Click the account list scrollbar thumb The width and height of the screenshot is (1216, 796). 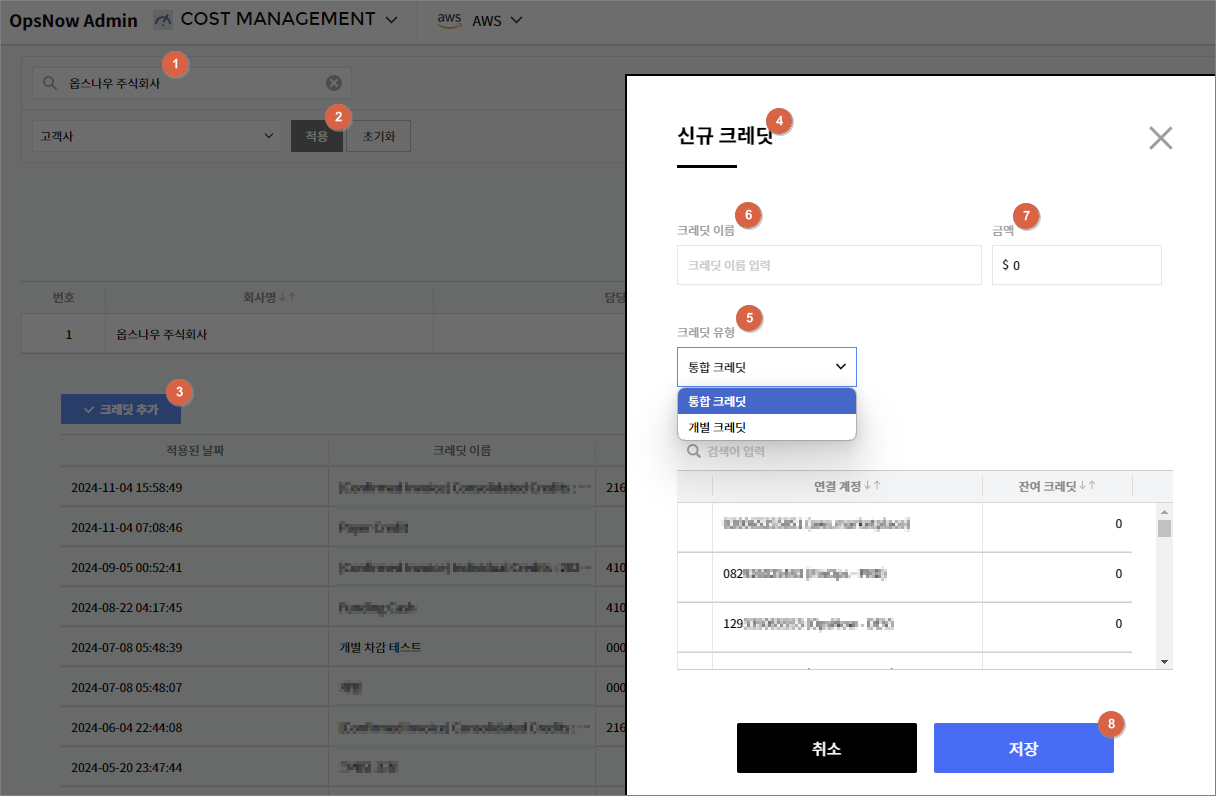(x=1164, y=529)
